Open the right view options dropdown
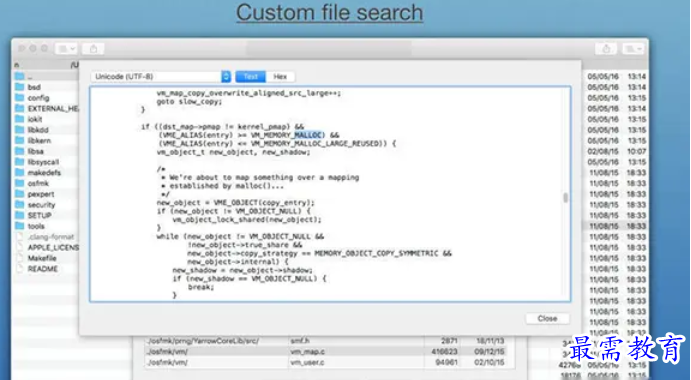The width and height of the screenshot is (691, 380). (633, 48)
